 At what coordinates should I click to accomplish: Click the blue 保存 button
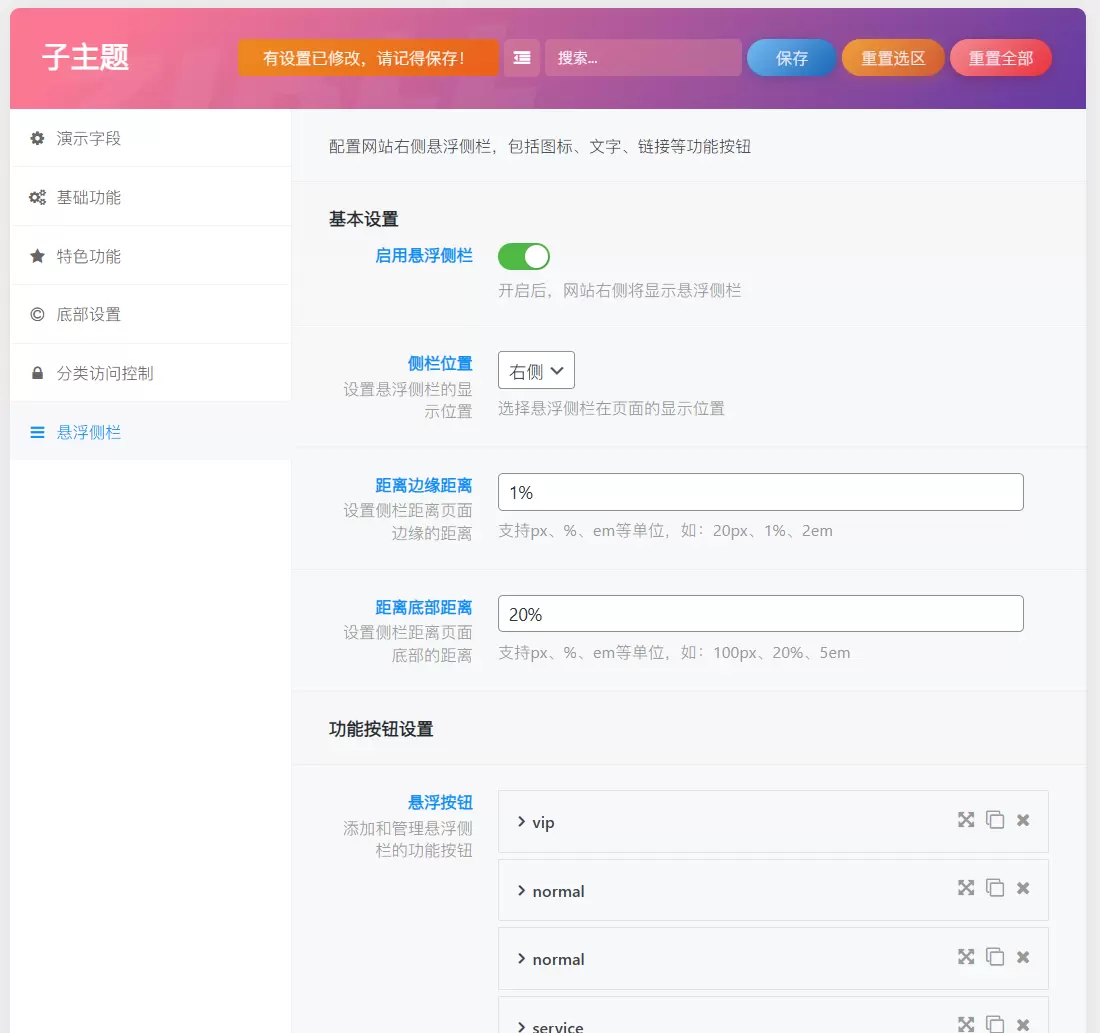791,58
